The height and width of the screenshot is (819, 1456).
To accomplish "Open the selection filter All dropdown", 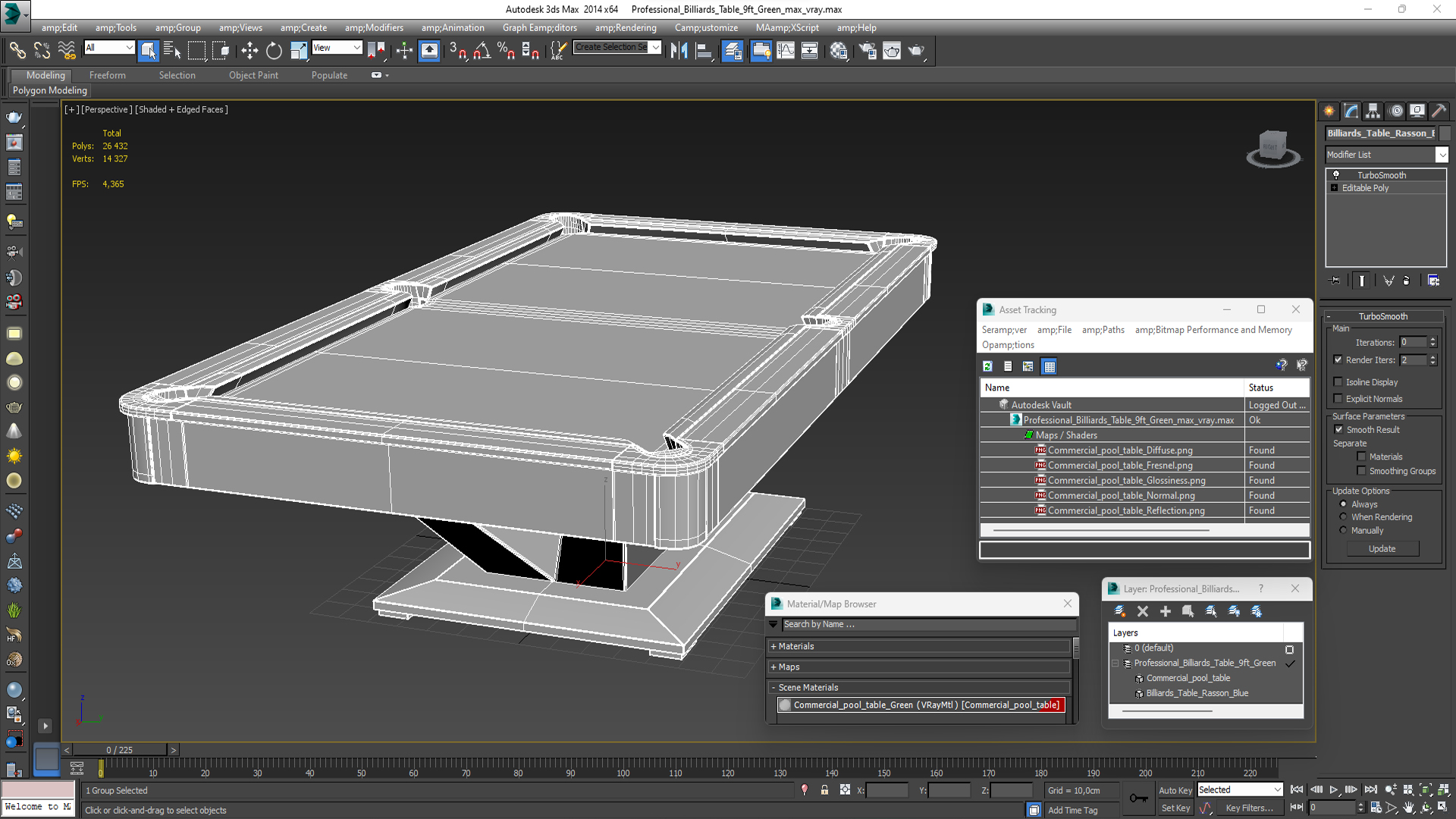I will click(110, 47).
